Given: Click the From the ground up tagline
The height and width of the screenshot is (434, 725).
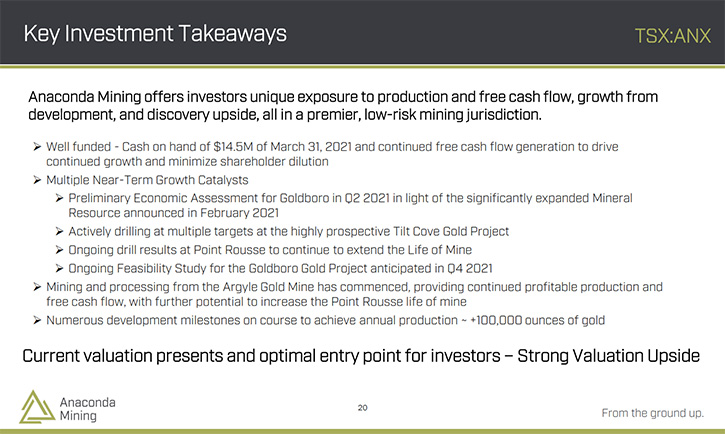Looking at the screenshot, I should point(652,413).
